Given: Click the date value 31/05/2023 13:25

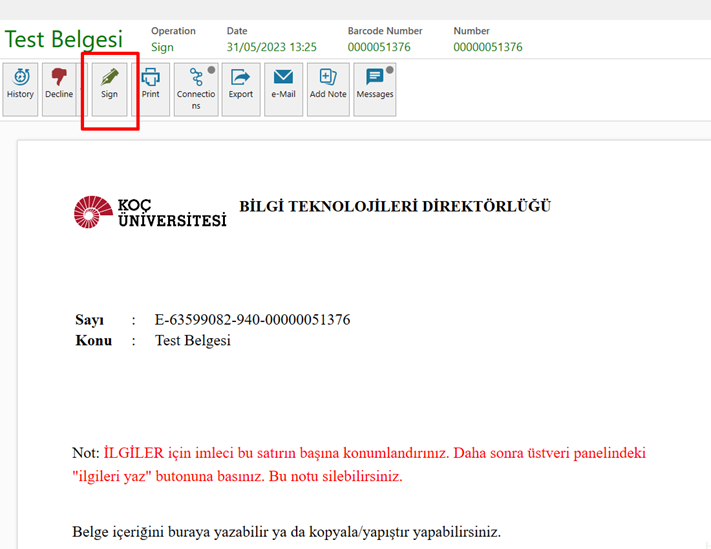Looking at the screenshot, I should 272,47.
